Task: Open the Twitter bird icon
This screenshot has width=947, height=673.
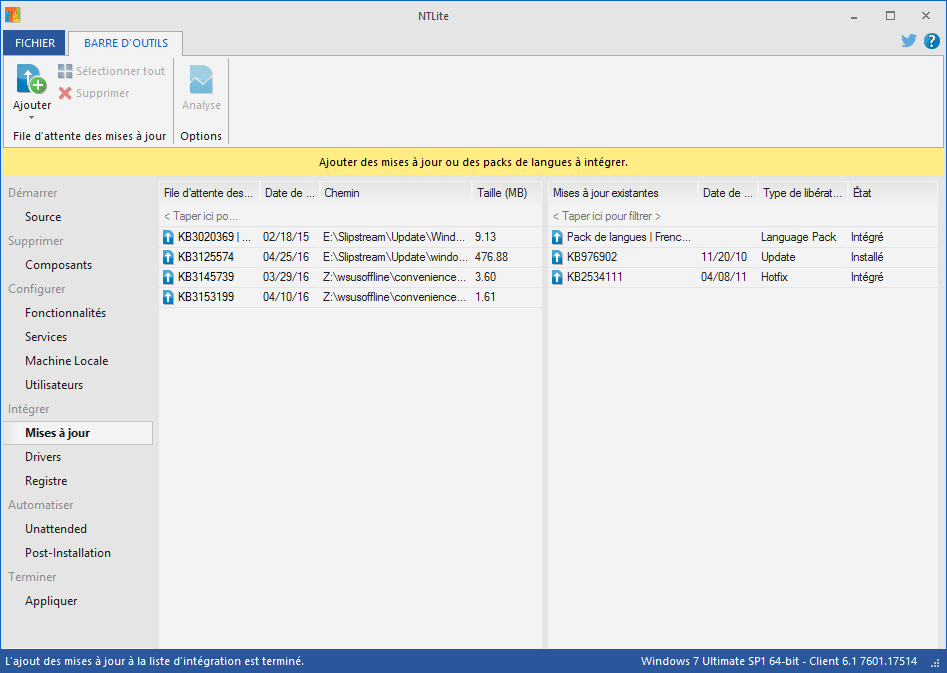Action: (908, 41)
